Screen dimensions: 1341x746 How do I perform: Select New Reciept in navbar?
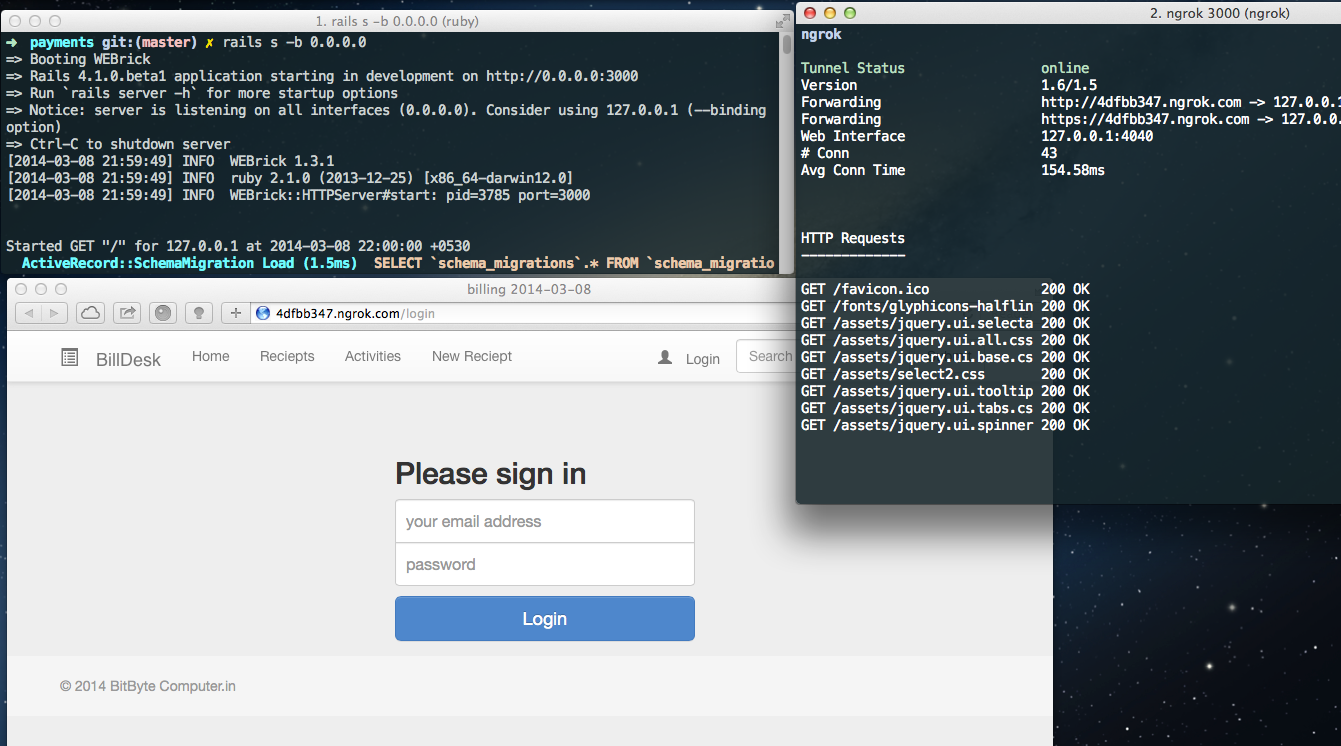(471, 356)
